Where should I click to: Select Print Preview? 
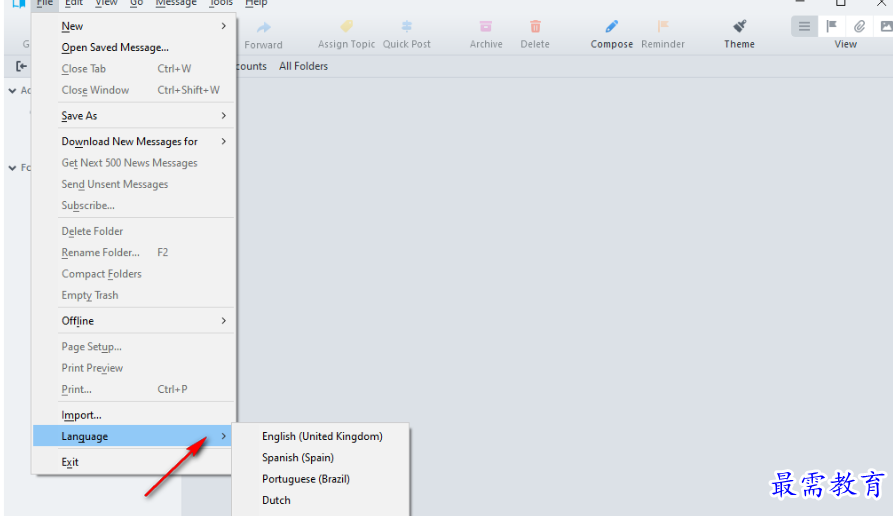tap(134, 368)
